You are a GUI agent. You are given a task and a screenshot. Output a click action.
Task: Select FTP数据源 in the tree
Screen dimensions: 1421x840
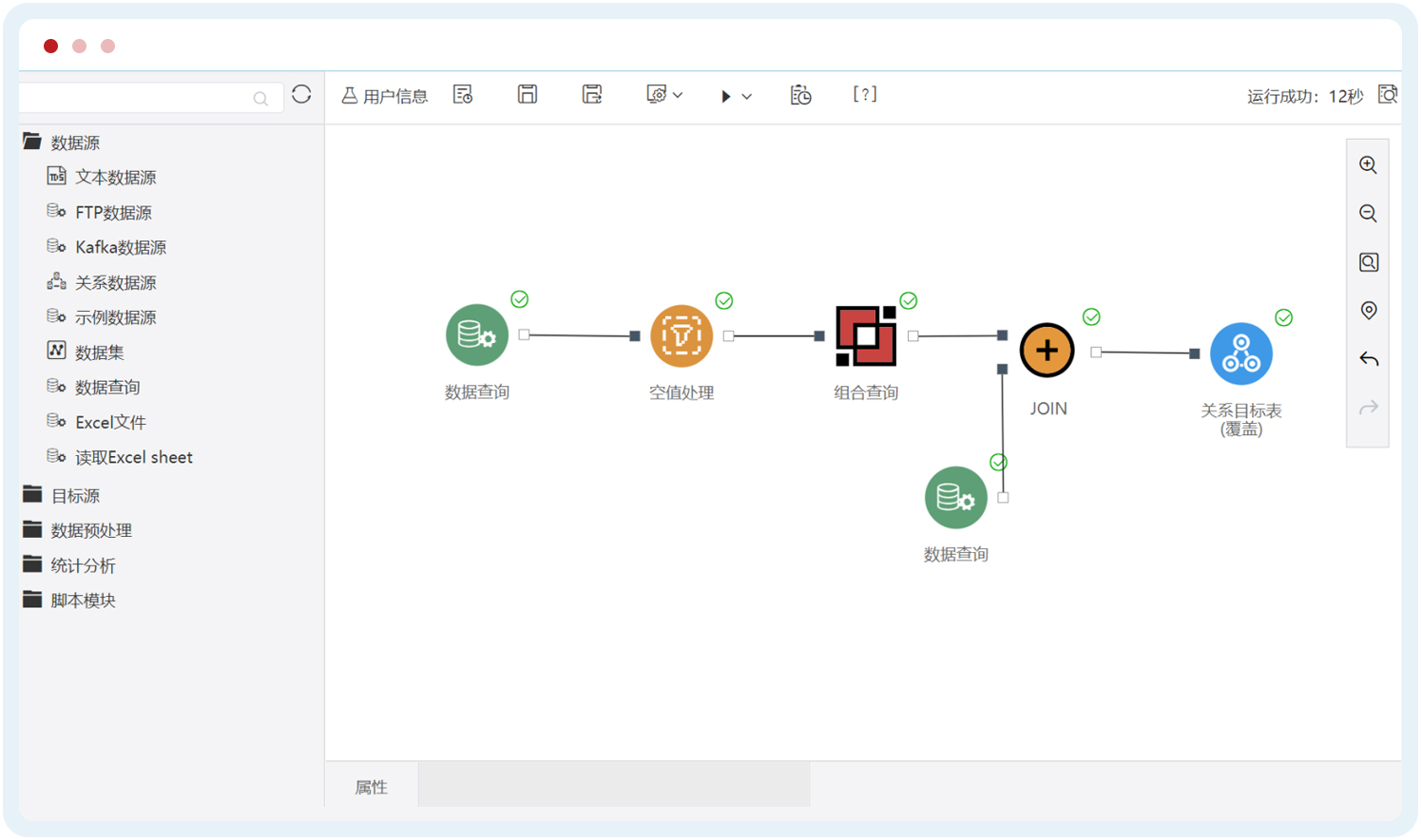point(114,213)
